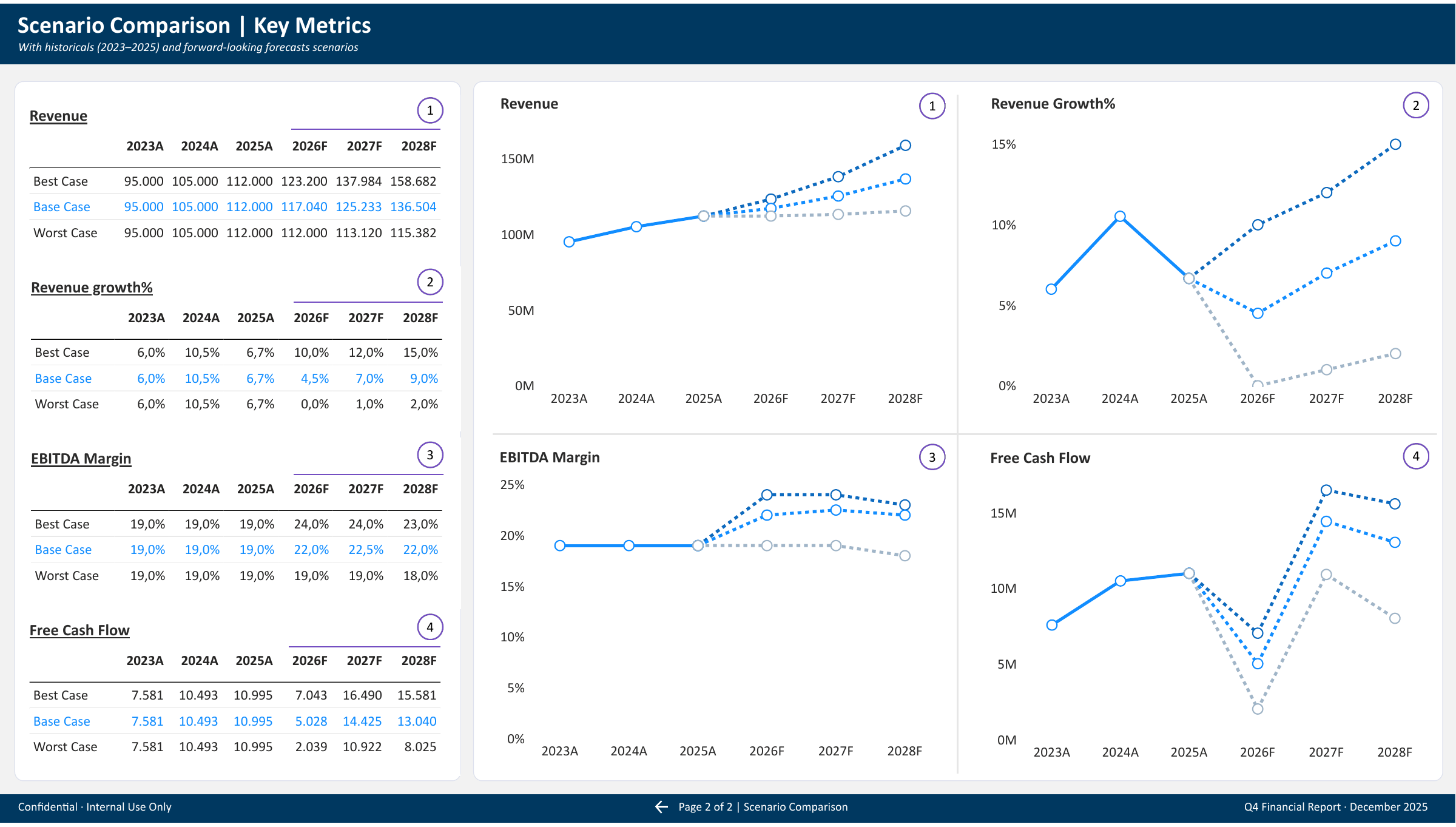
Task: Select the 5.028 free cash flow cell
Action: 311,721
